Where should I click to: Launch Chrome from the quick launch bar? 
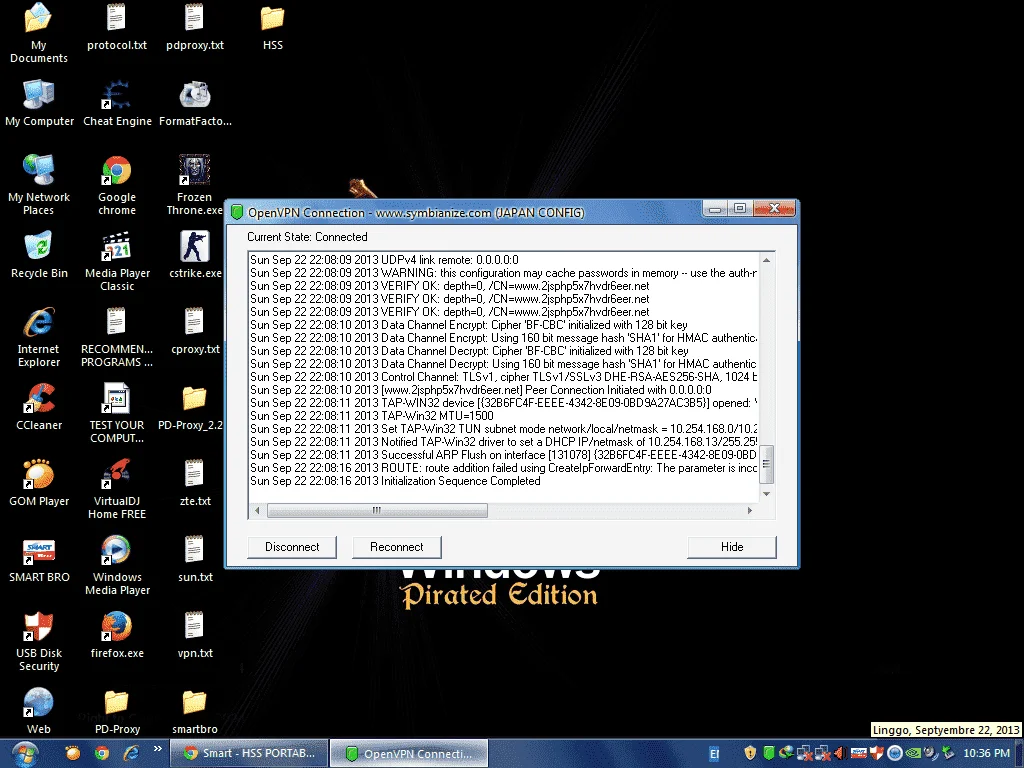point(102,753)
